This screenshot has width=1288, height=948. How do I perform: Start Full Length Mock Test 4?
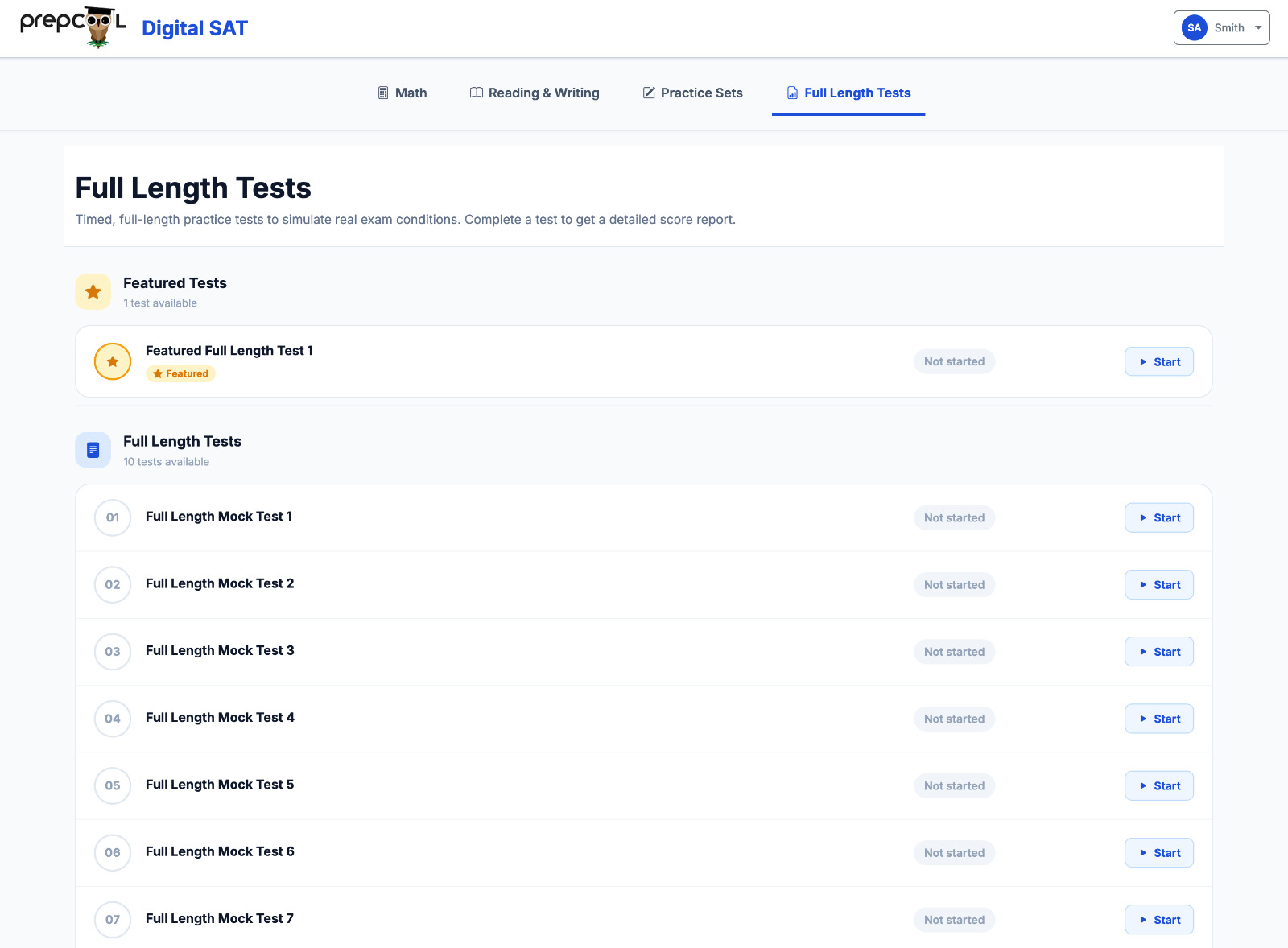tap(1159, 719)
